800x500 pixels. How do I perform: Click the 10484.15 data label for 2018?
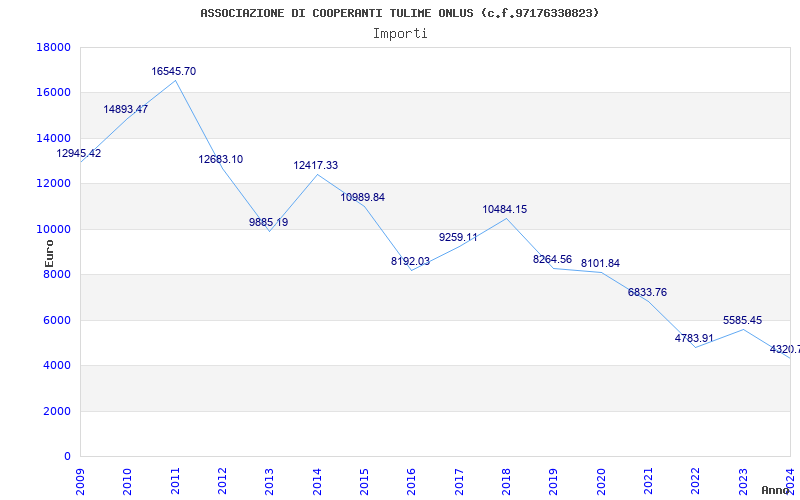[505, 210]
